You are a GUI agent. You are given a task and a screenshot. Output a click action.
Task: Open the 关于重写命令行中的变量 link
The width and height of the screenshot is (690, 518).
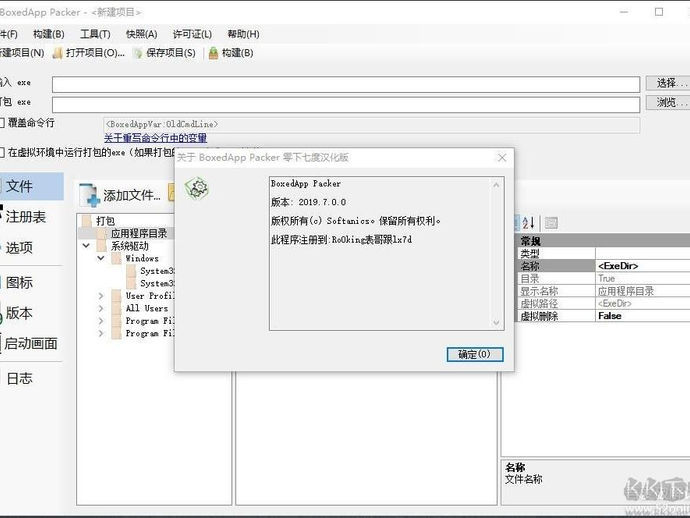(155, 138)
